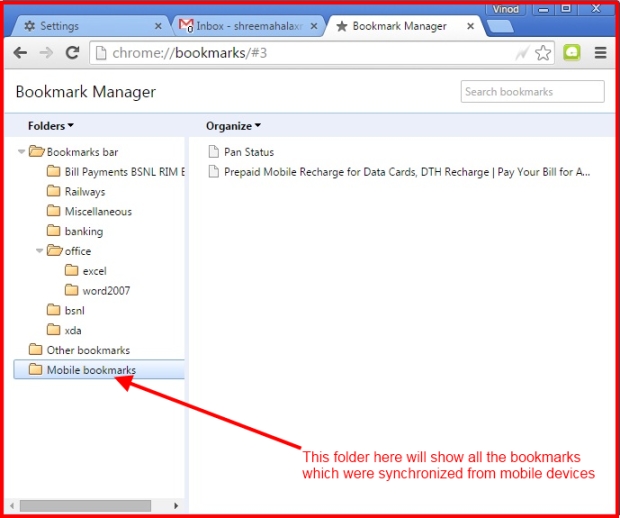Select Bill Payments BSNL RIM folder
This screenshot has height=518, width=620.
pos(125,172)
